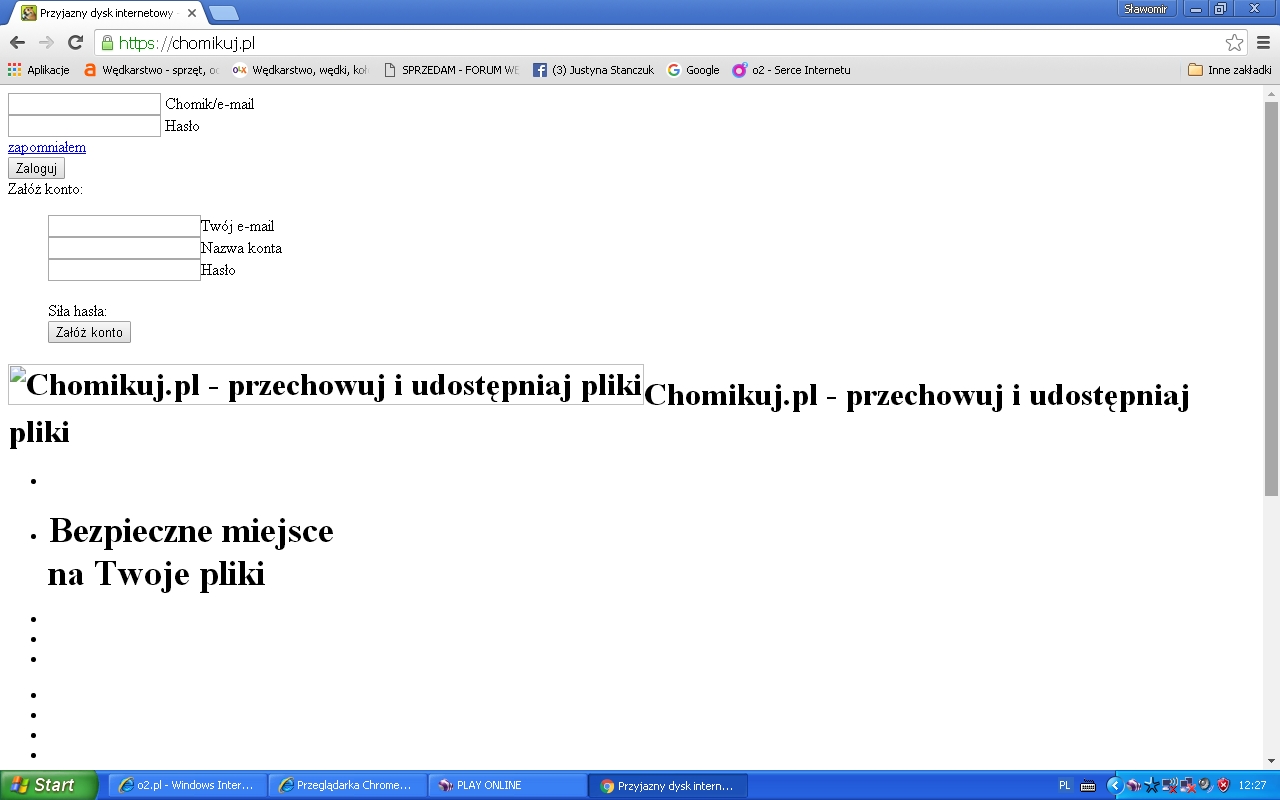Screen dimensions: 1280x800
Task: Click the page vertical scrollbar thumb
Action: [x=1271, y=298]
